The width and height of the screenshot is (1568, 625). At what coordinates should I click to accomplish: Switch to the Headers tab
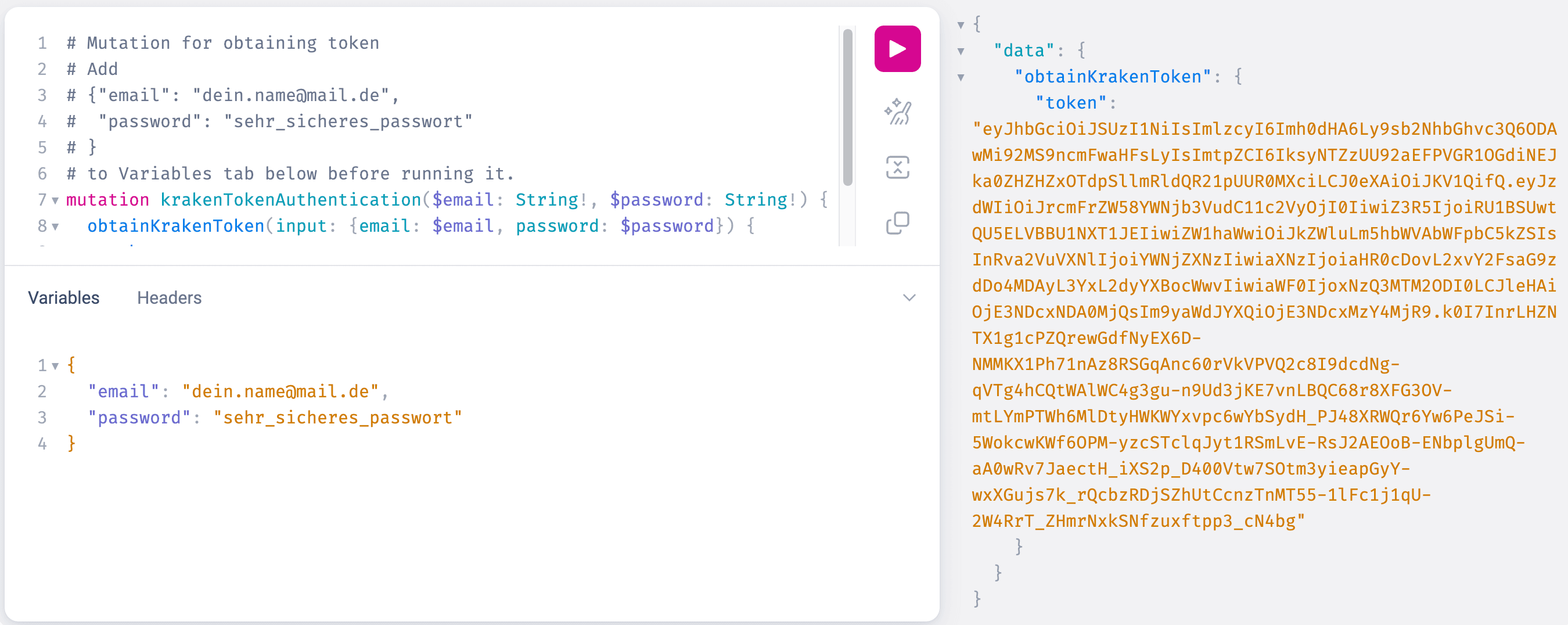(168, 297)
